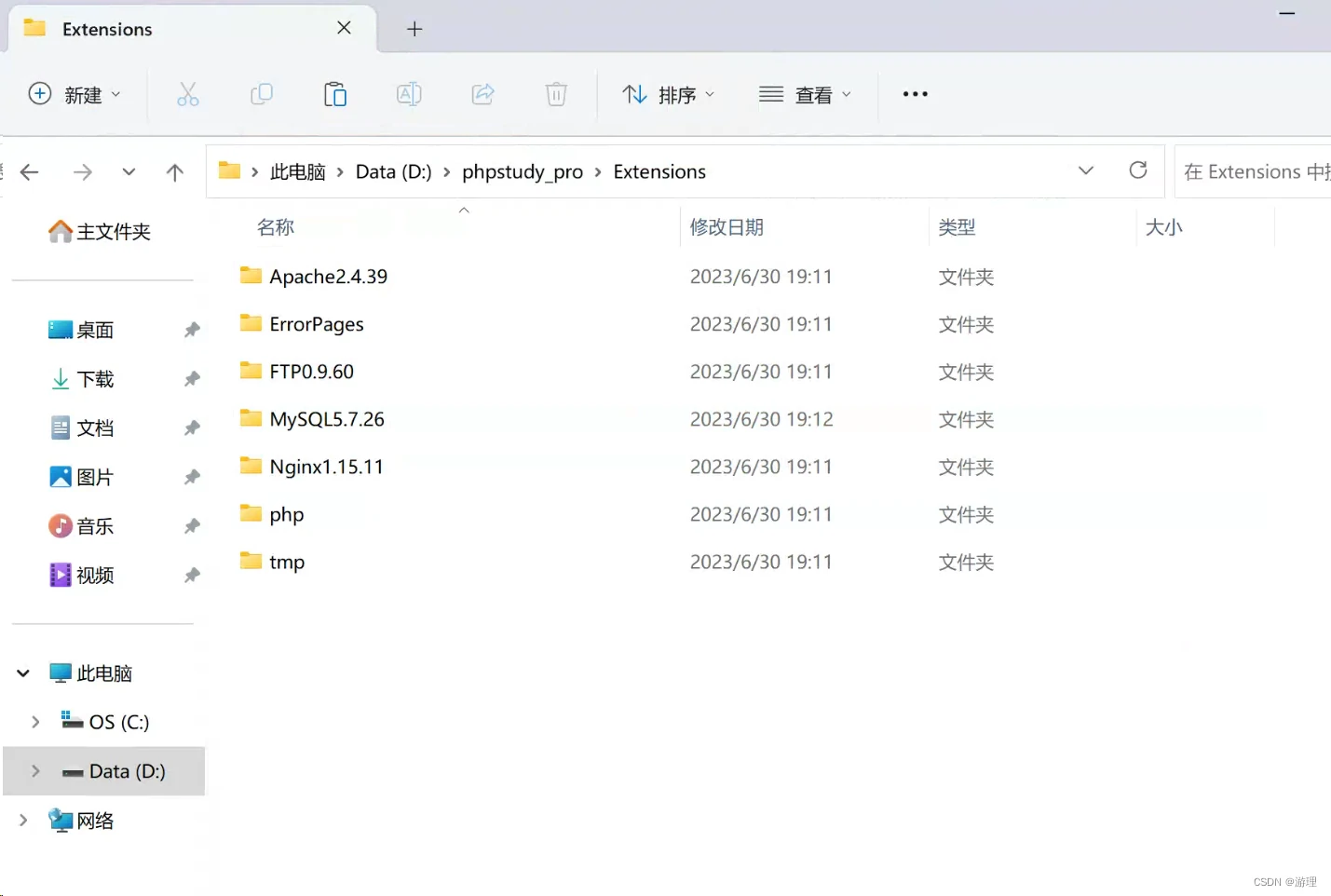Go up one folder level arrow
The height and width of the screenshot is (896, 1331).
click(x=175, y=171)
